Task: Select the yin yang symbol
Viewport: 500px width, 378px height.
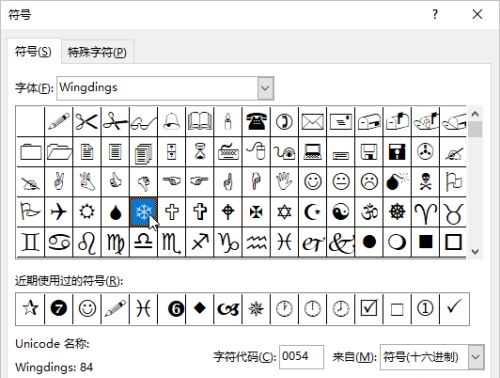Action: 341,212
